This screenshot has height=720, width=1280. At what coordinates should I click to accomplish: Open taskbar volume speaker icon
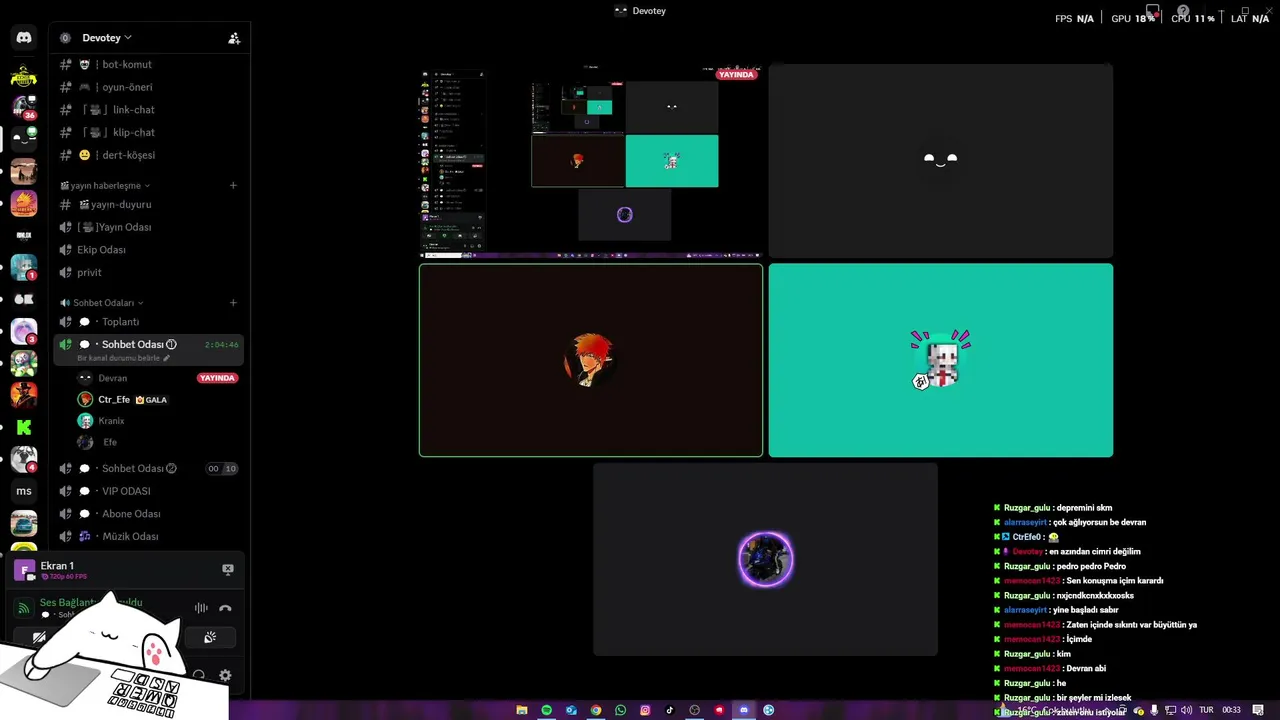coord(1186,710)
